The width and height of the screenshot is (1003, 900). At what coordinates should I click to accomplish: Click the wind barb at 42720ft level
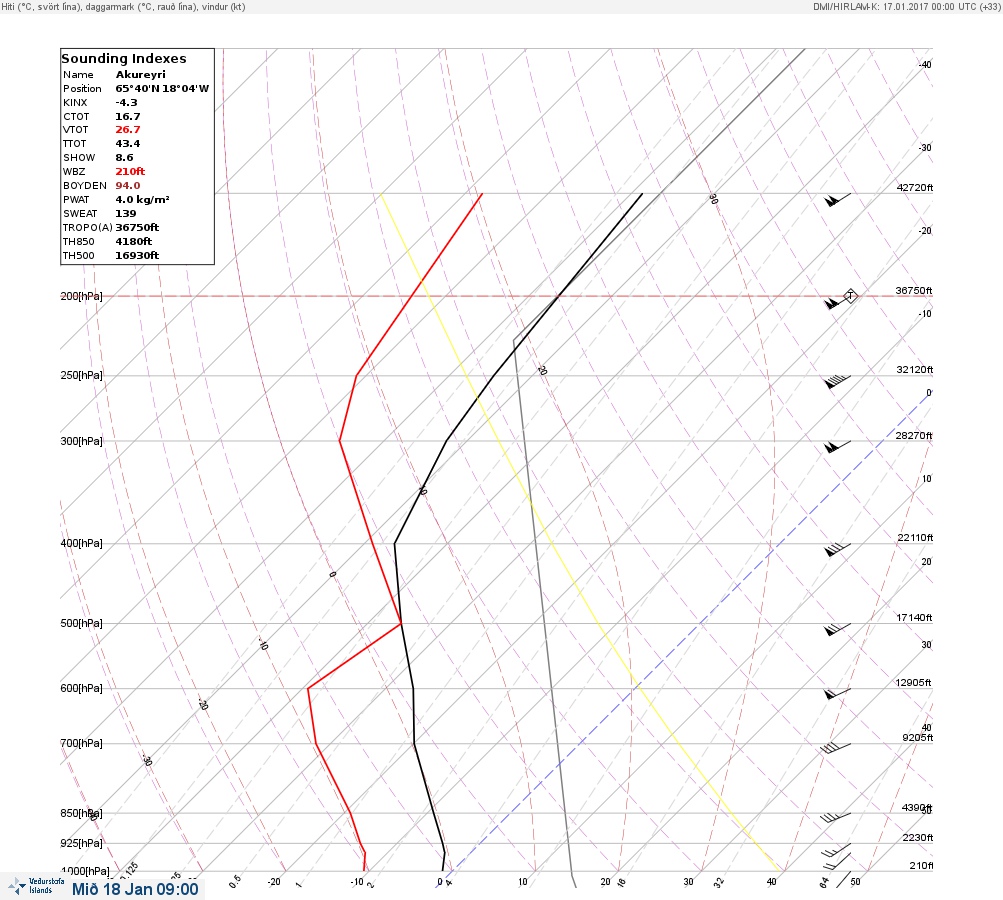[838, 200]
